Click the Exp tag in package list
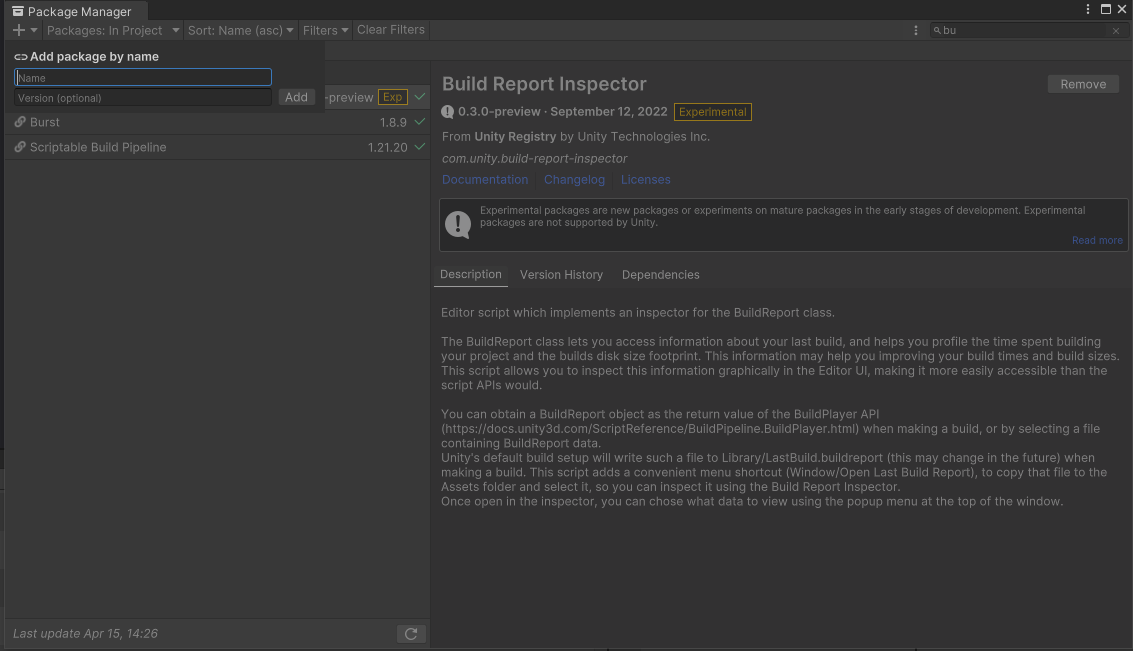The width and height of the screenshot is (1133, 651). (x=392, y=97)
